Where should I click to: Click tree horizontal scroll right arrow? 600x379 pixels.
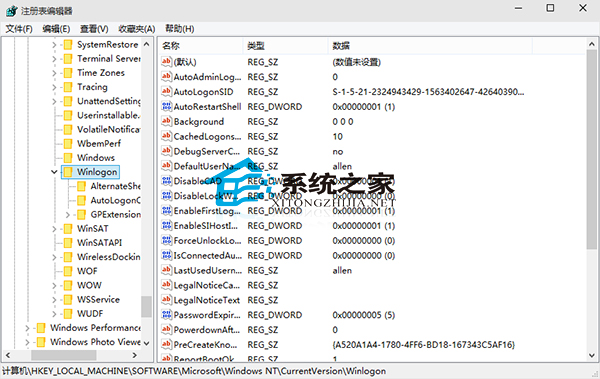tap(135, 355)
